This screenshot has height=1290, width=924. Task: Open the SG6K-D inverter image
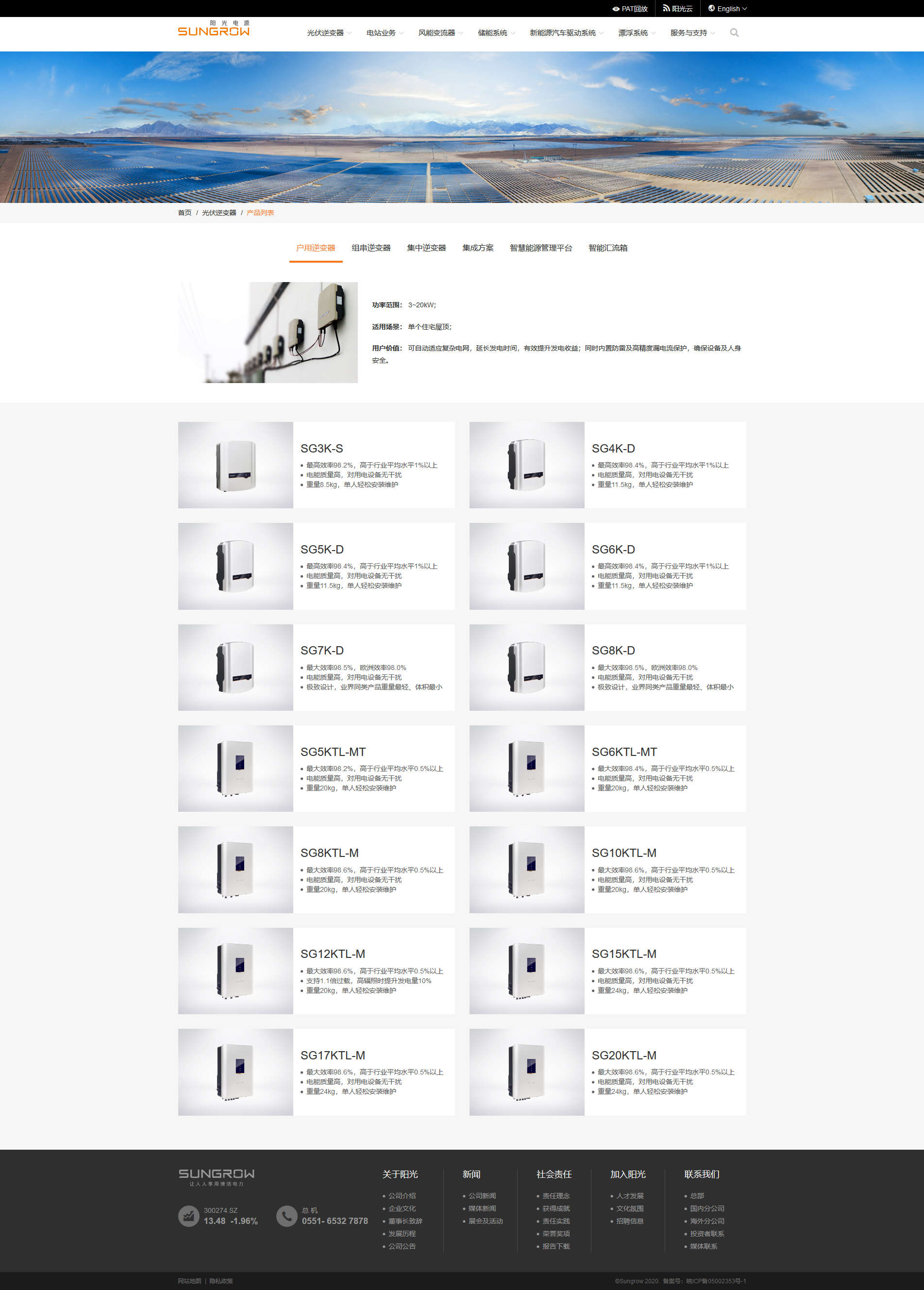[x=527, y=566]
